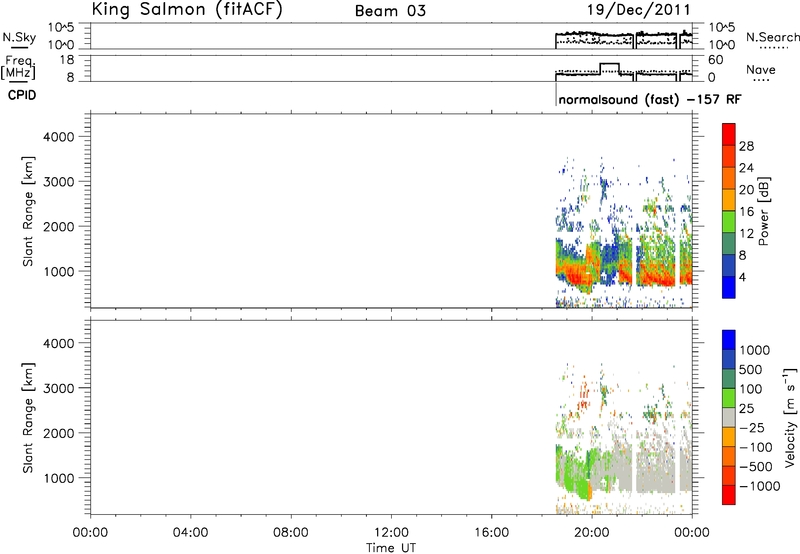Click the "04:00" time axis tick label

[x=190, y=533]
